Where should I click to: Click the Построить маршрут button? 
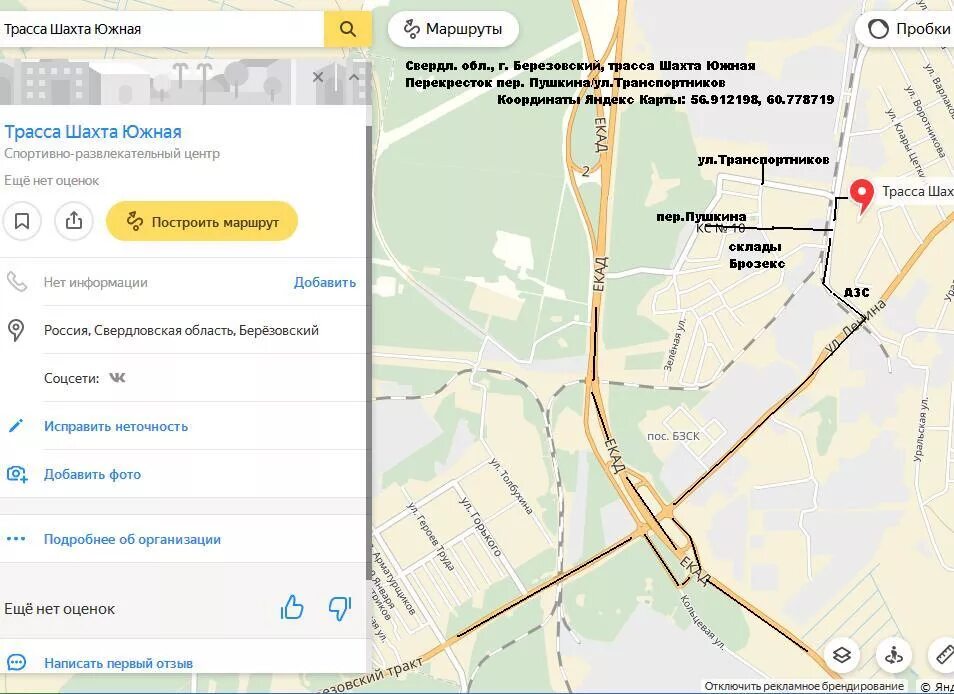coord(202,221)
